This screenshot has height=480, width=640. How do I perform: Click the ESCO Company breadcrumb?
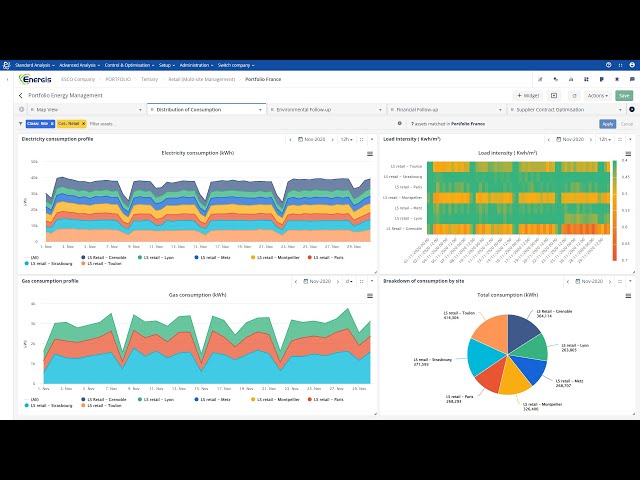point(78,79)
